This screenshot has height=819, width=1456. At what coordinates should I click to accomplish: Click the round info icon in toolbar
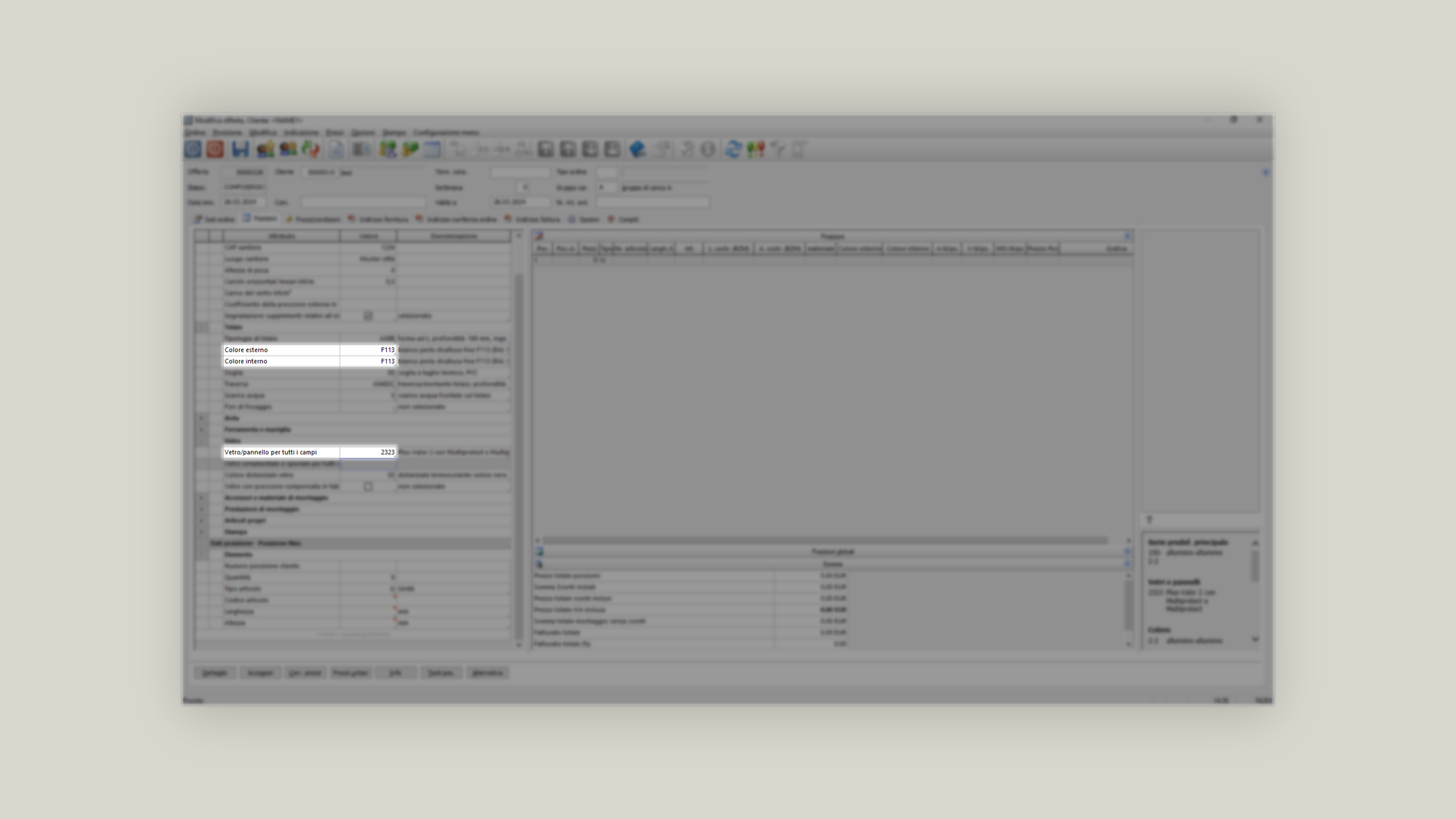[708, 149]
